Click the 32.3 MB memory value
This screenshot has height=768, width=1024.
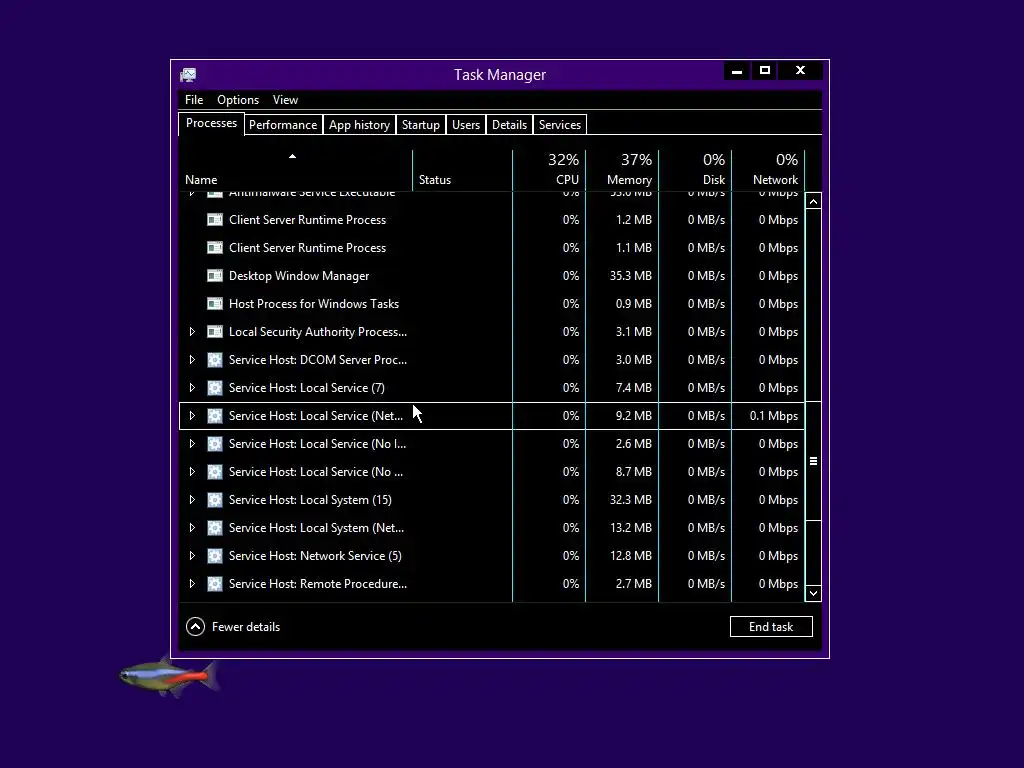click(x=631, y=500)
